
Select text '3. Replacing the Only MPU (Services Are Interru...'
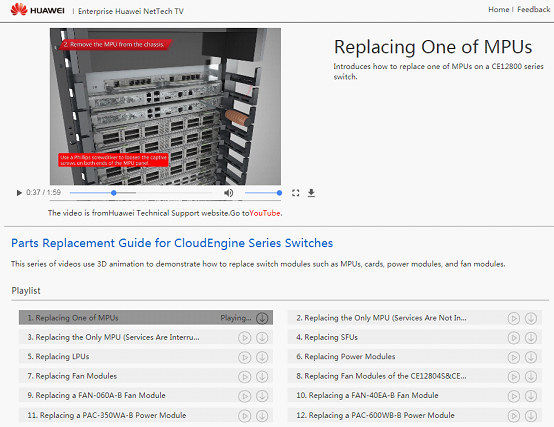113,337
